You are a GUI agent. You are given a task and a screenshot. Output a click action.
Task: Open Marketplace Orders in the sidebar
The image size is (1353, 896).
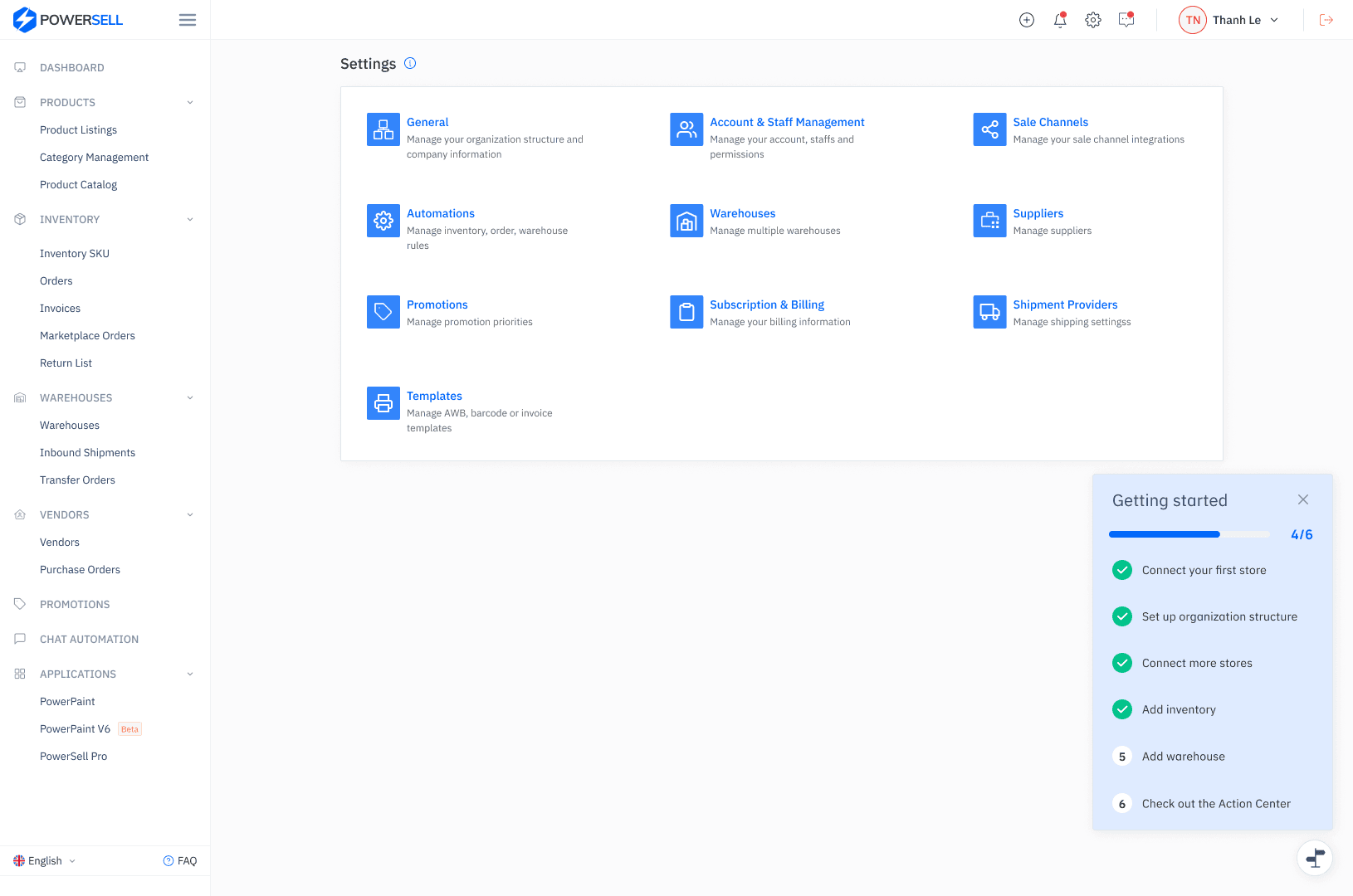87,335
